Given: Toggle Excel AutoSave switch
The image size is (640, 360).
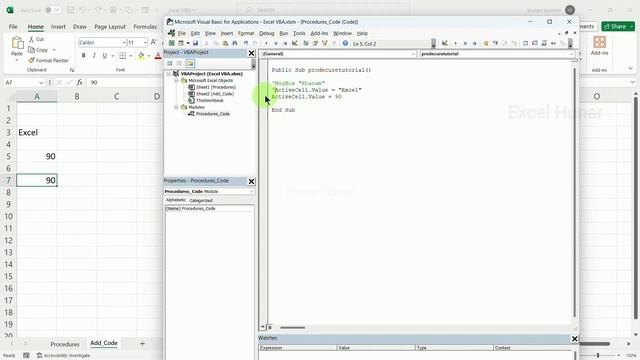Looking at the screenshot, I should pos(53,10).
